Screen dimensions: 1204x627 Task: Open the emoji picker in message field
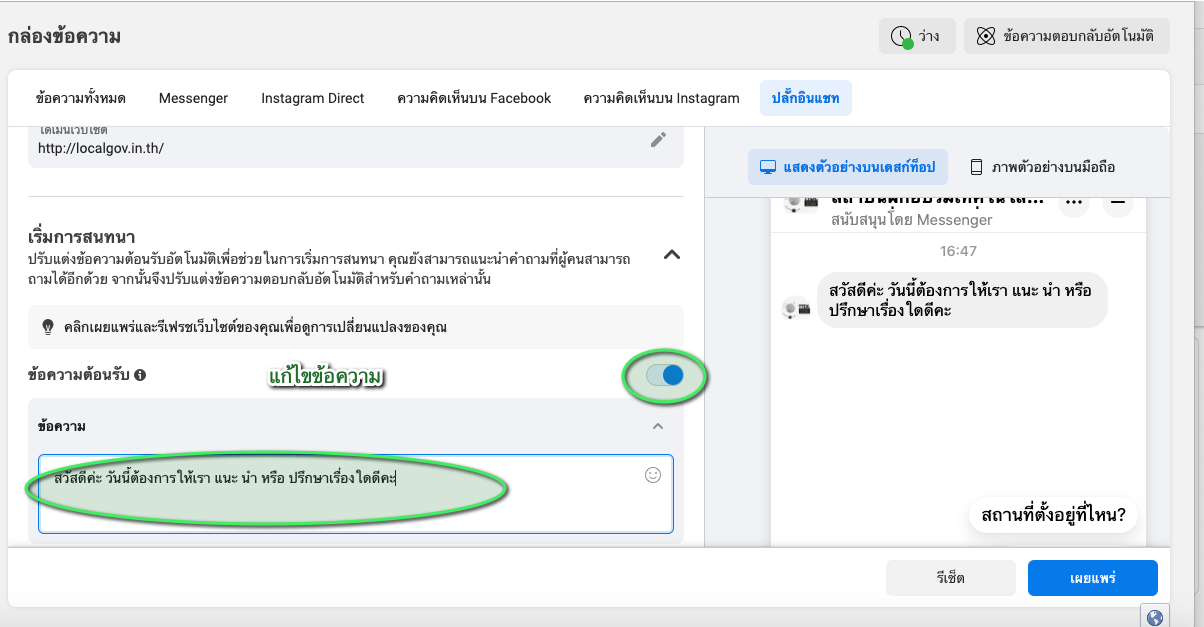[653, 476]
